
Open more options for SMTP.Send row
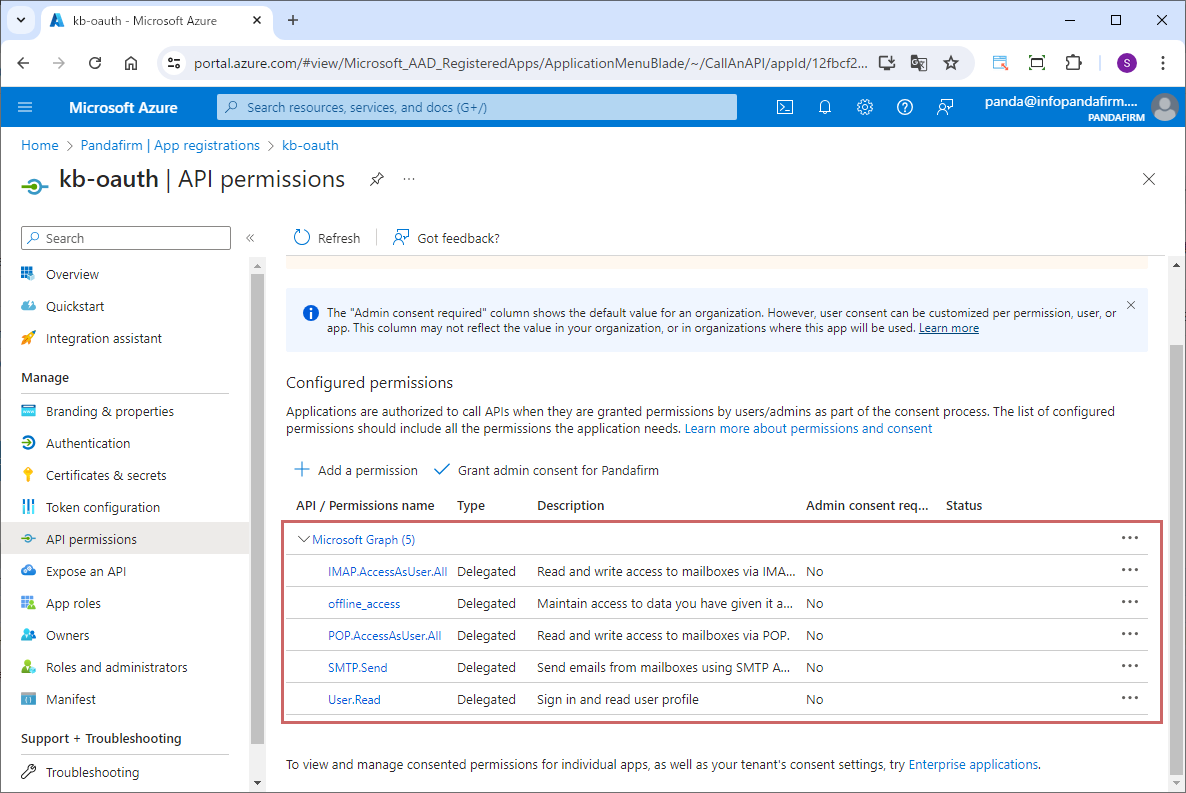click(1129, 666)
